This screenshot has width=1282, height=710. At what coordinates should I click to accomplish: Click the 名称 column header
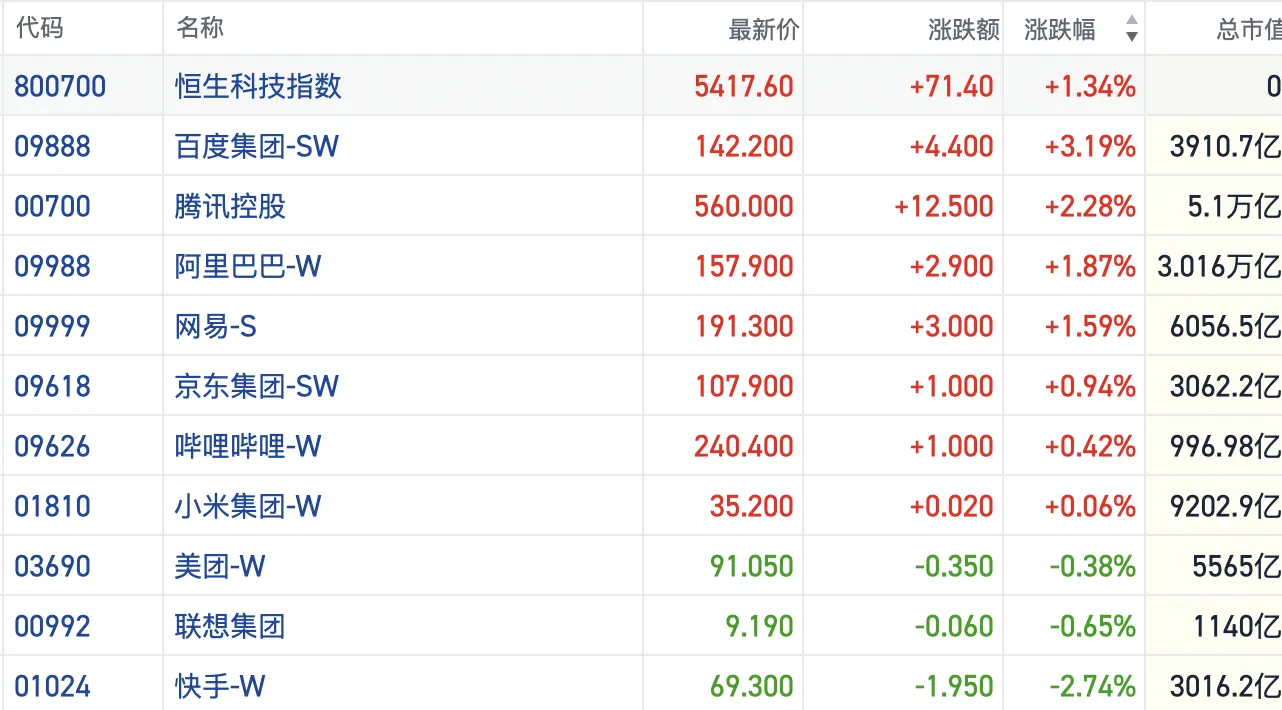pos(200,28)
